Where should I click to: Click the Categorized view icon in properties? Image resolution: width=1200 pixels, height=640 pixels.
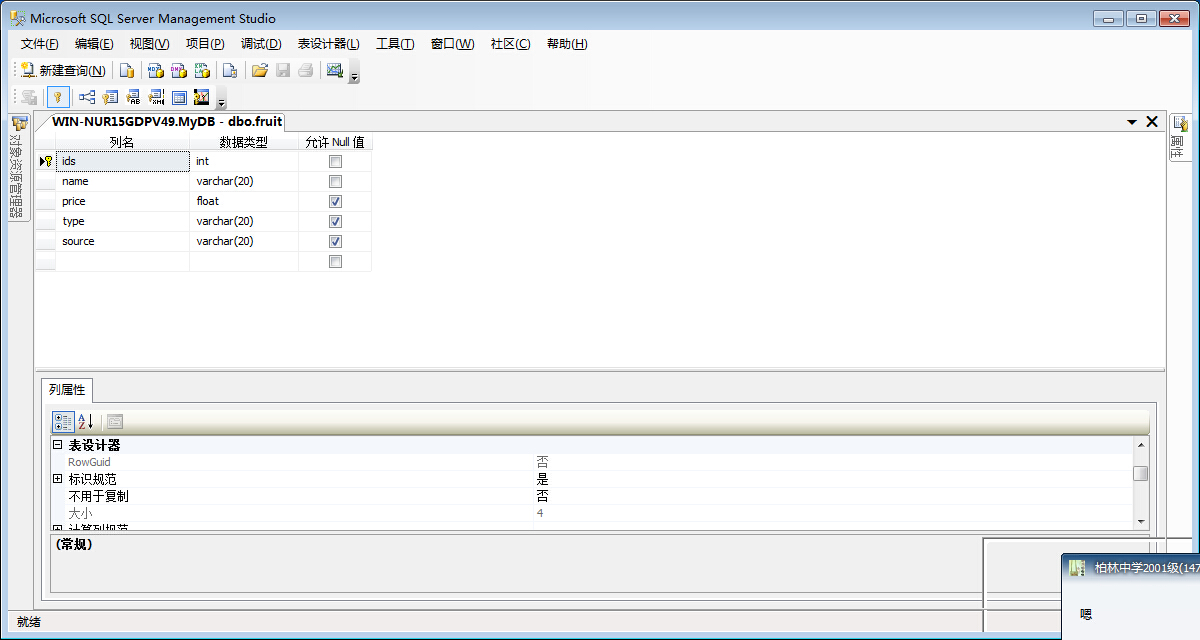click(62, 421)
